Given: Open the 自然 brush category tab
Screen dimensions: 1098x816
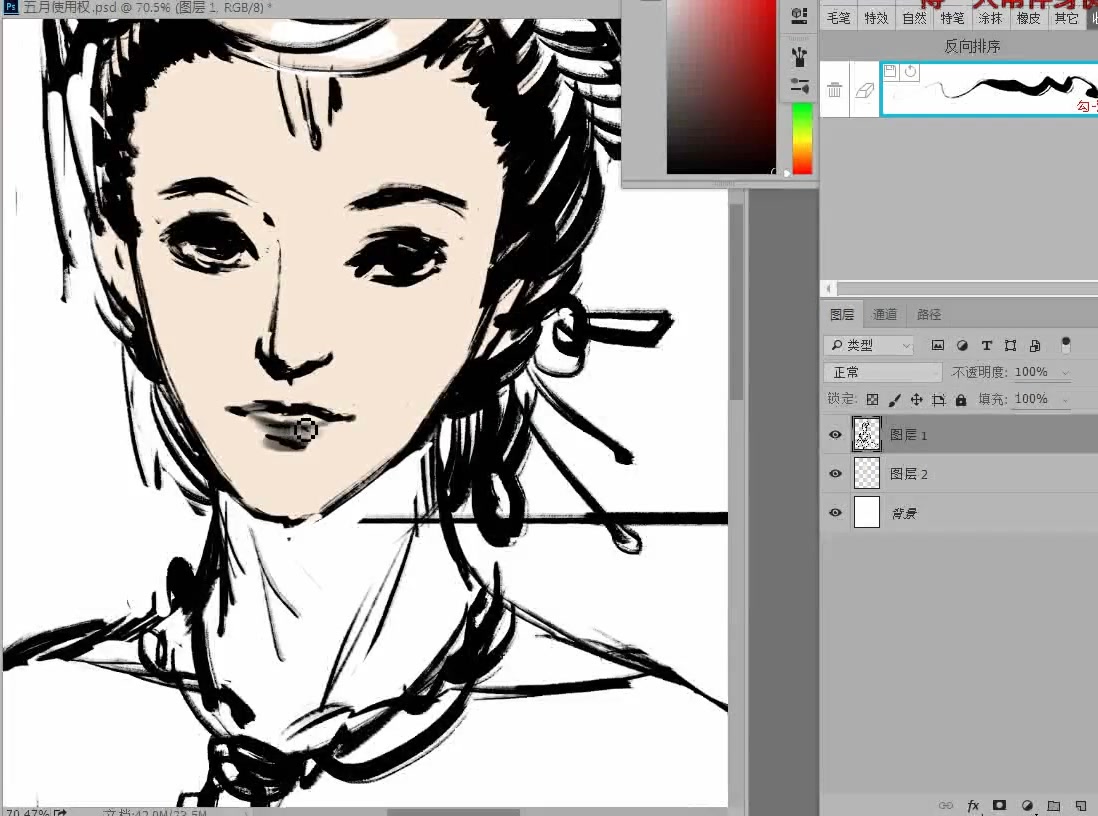Looking at the screenshot, I should click(914, 18).
